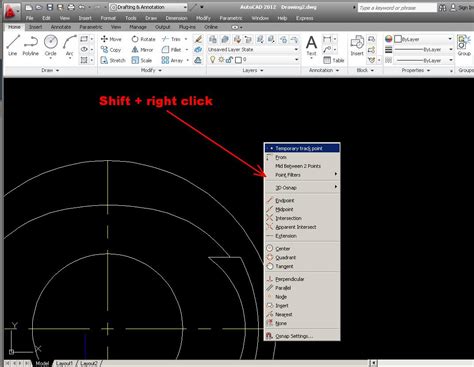Select Perpendicular snap option
Image resolution: width=474 pixels, height=367 pixels.
(x=302, y=279)
